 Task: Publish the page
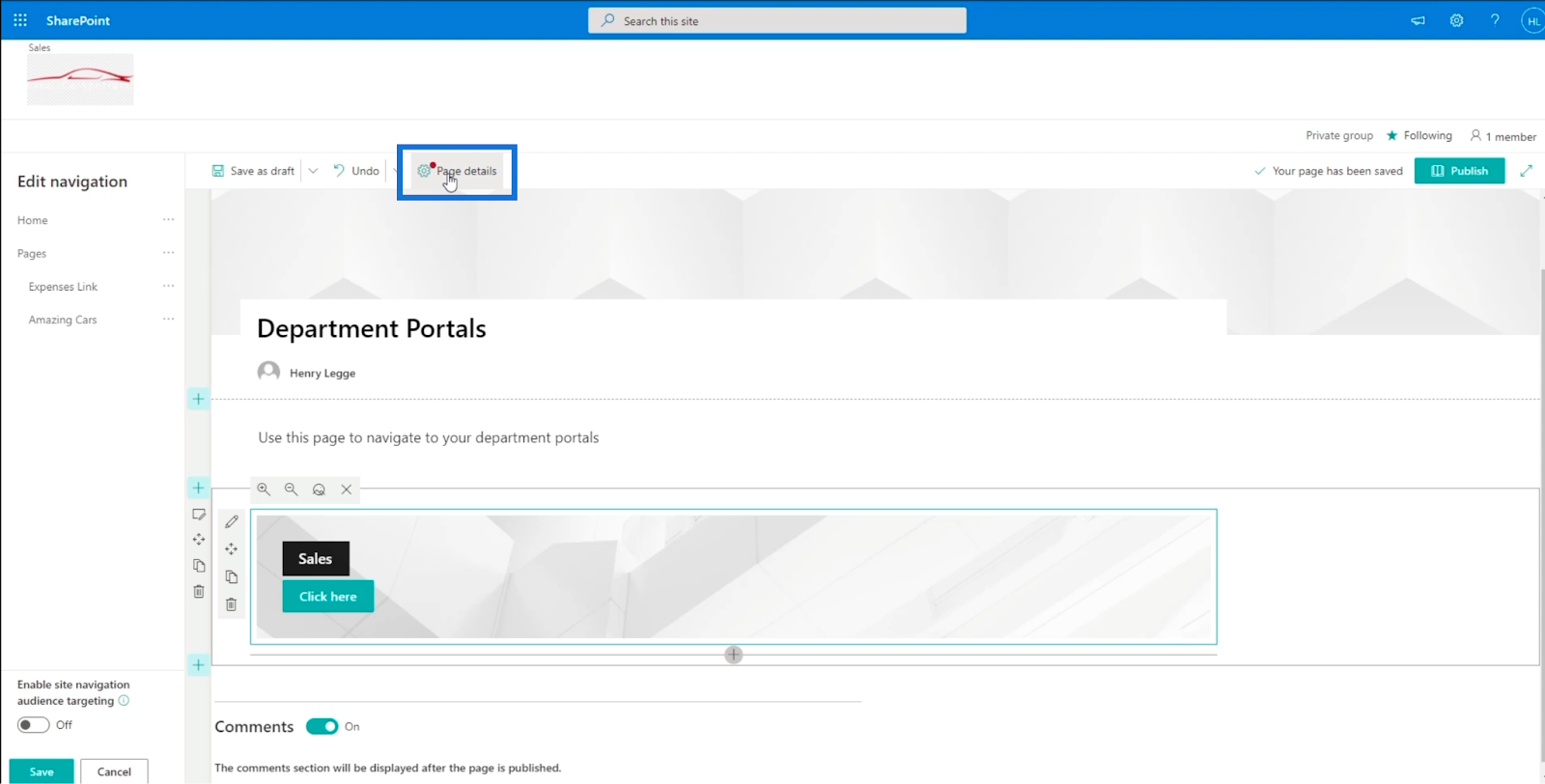tap(1459, 171)
